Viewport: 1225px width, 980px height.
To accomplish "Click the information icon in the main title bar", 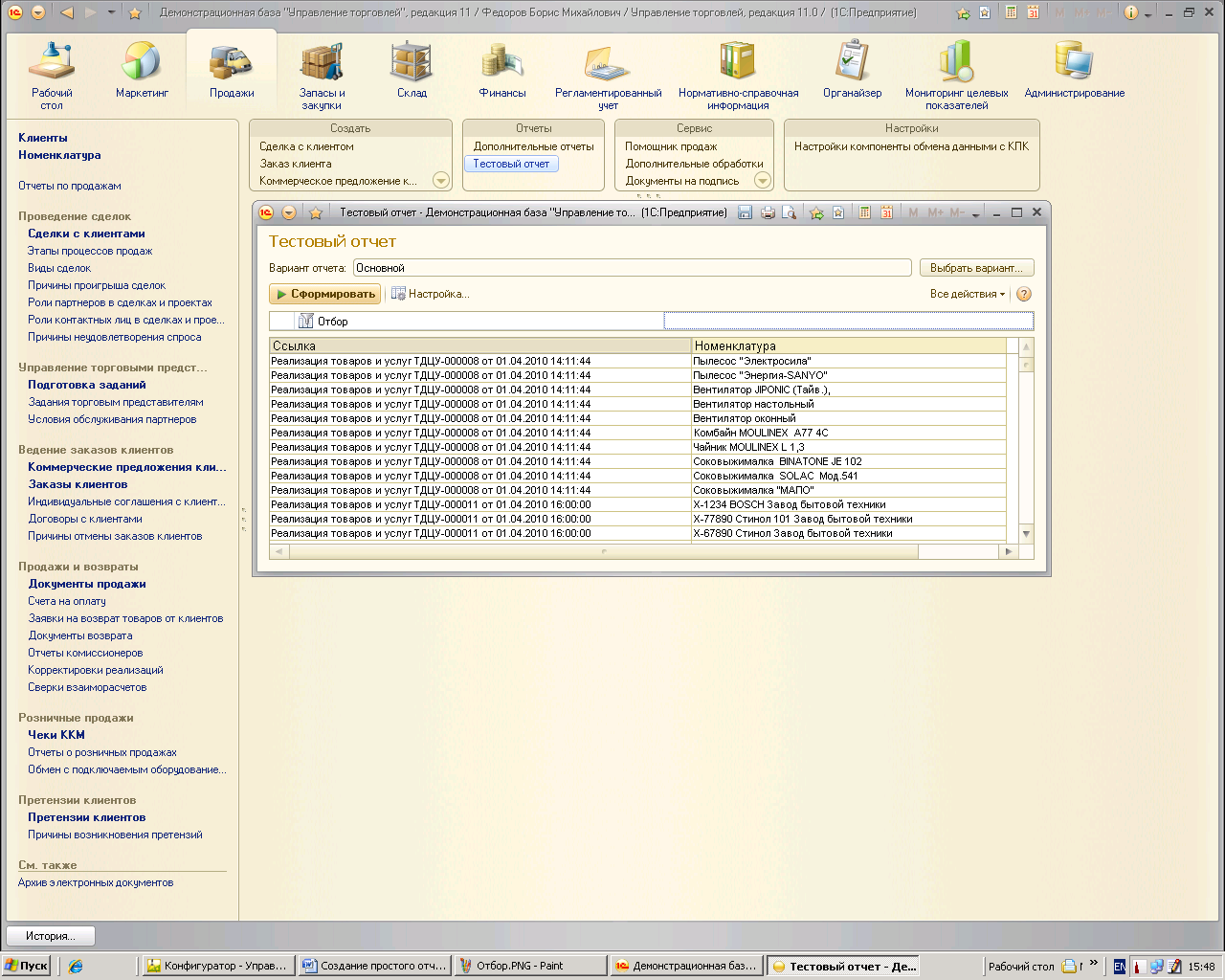I will pos(1131,12).
